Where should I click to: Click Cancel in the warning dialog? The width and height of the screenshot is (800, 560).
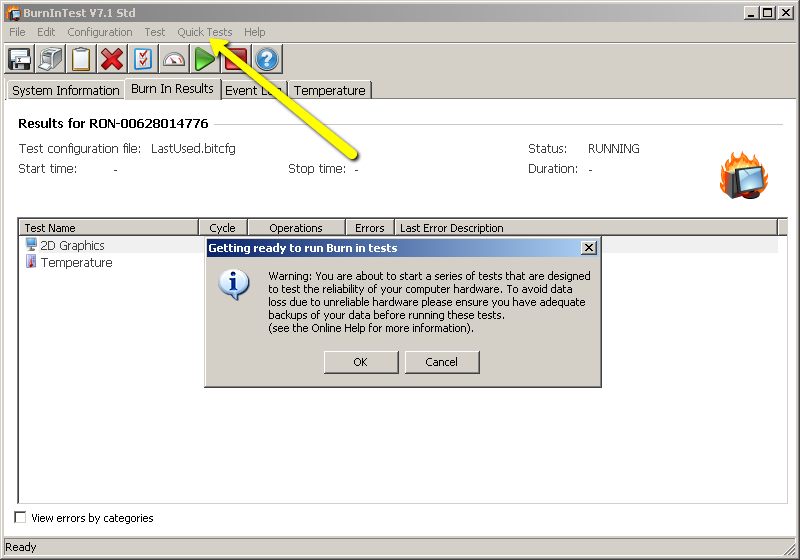tap(442, 362)
